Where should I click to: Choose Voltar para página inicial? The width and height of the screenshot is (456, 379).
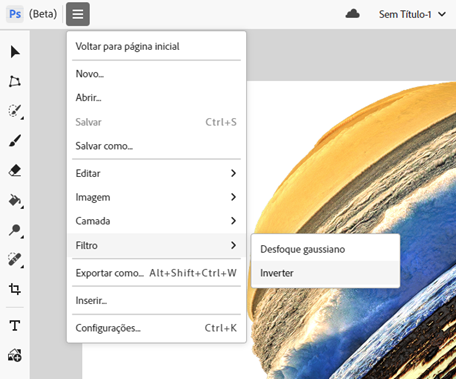[x=156, y=46]
